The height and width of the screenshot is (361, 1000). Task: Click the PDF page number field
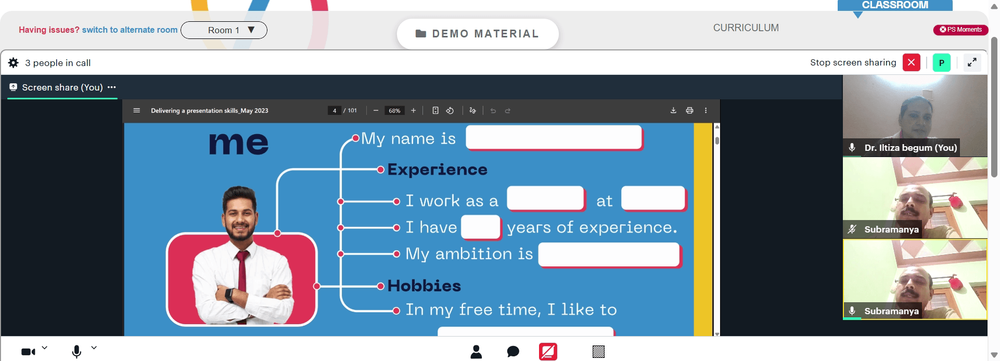point(334,110)
